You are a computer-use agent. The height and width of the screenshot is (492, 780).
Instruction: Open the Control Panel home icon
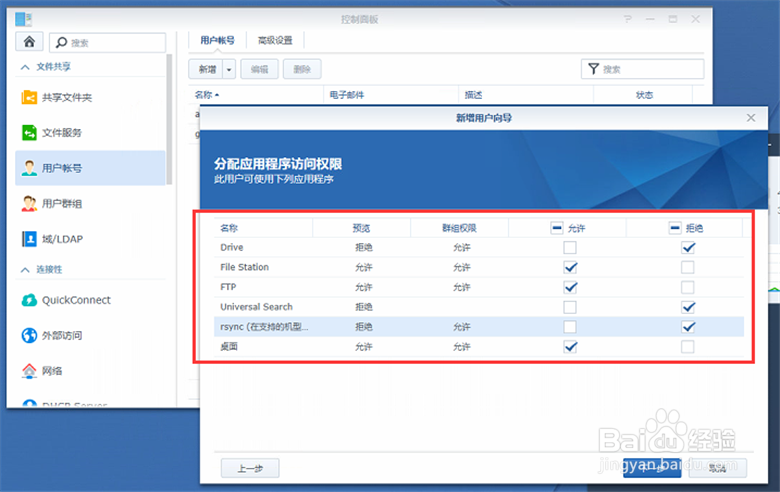tap(29, 42)
